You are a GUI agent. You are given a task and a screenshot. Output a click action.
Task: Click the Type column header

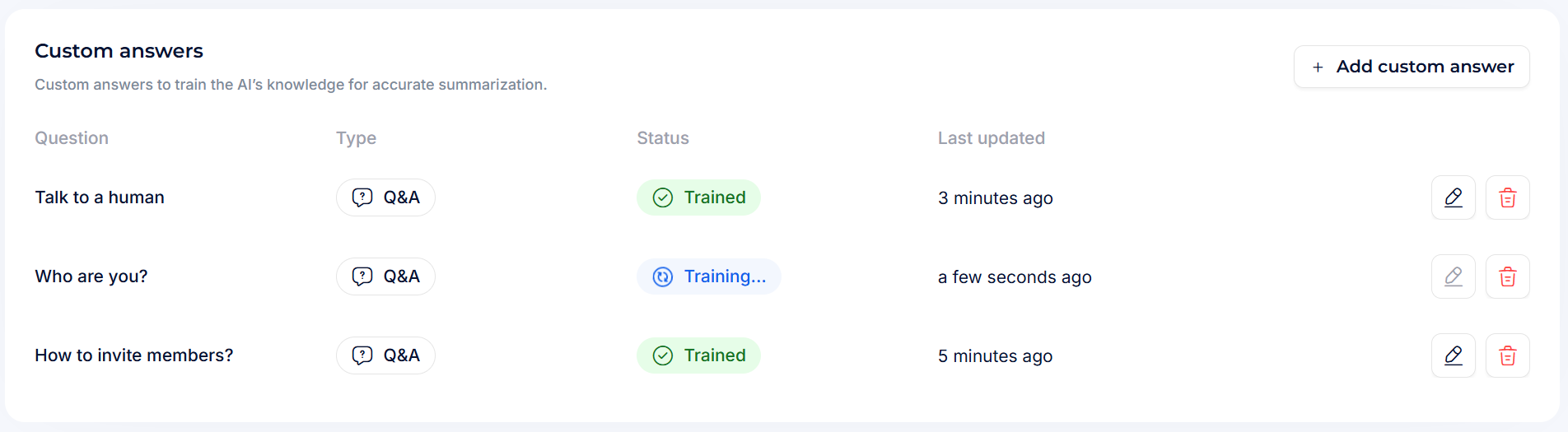coord(356,138)
